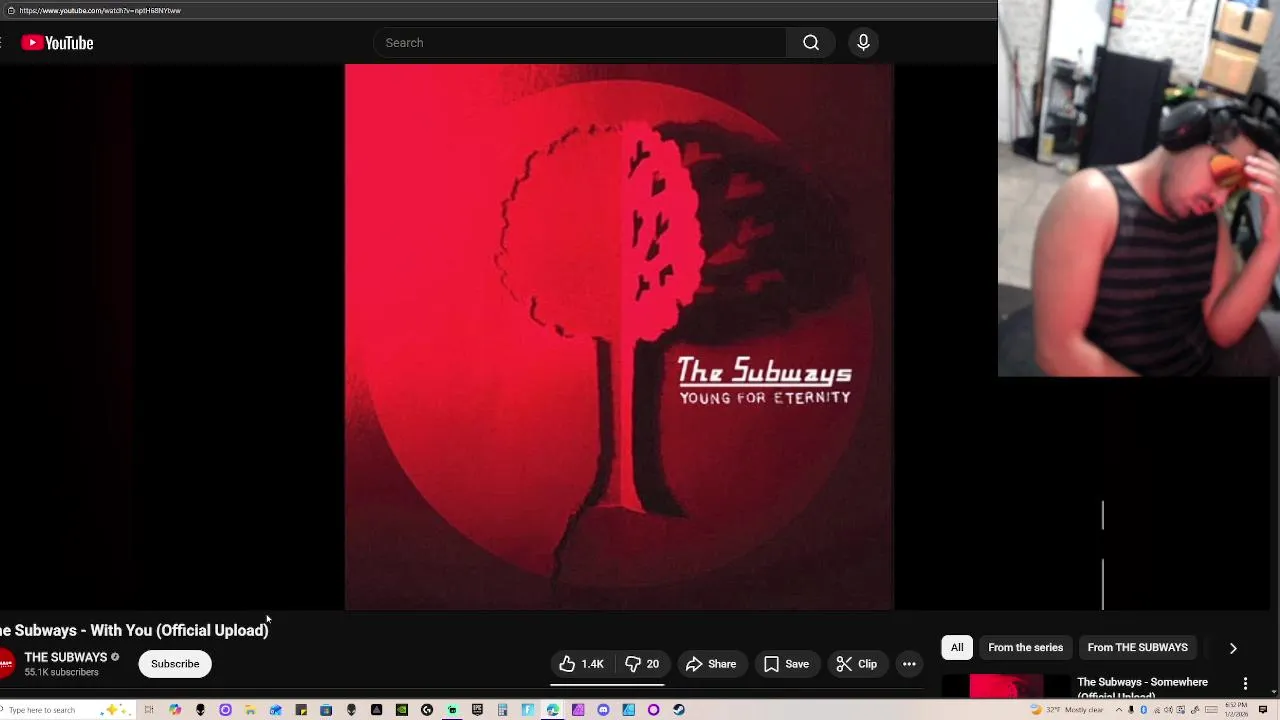The width and height of the screenshot is (1280, 720).
Task: Switch to Microsoft Edge on taskbar
Action: 552,710
